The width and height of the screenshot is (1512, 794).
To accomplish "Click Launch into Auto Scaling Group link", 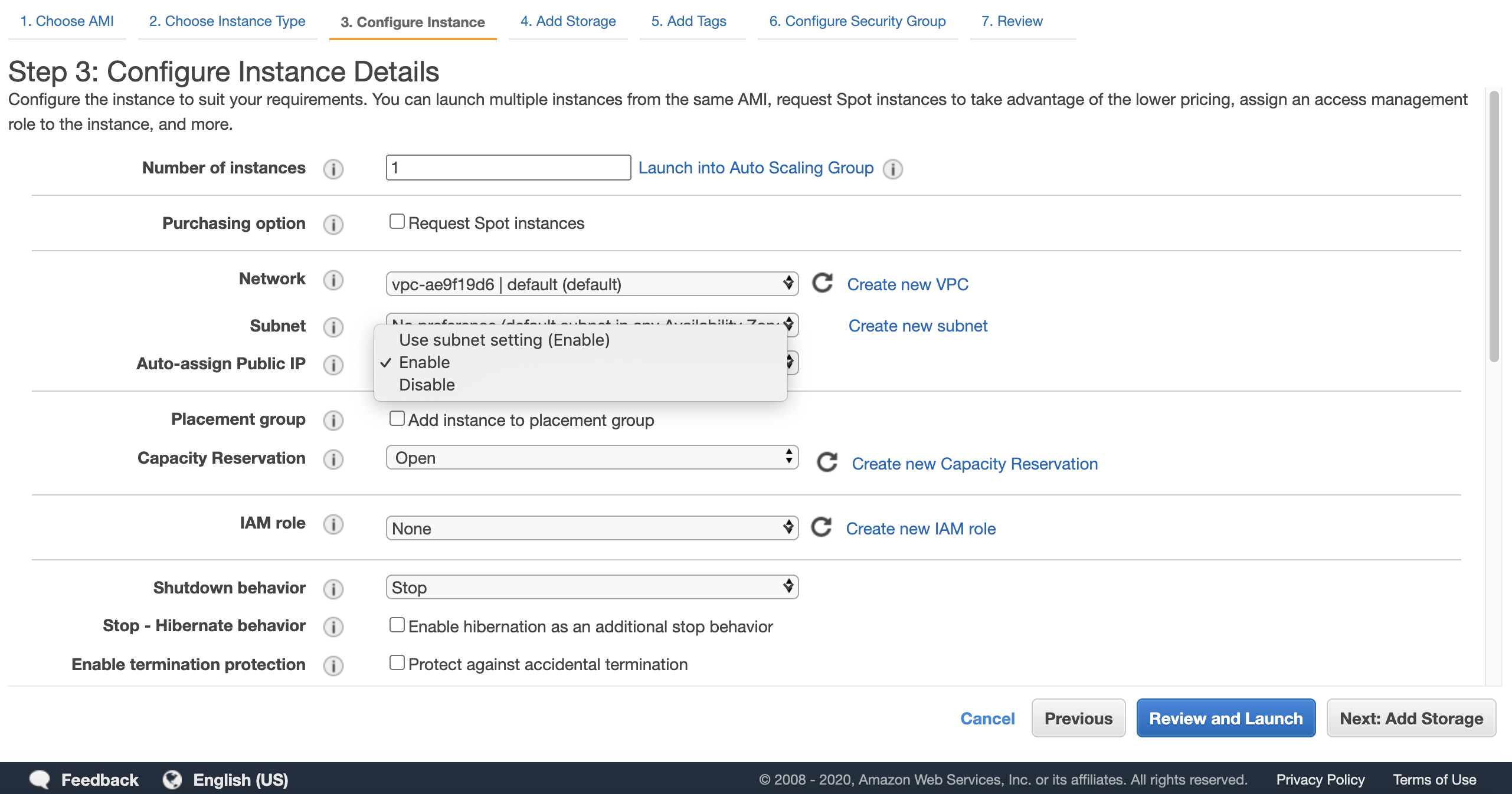I will tap(755, 168).
